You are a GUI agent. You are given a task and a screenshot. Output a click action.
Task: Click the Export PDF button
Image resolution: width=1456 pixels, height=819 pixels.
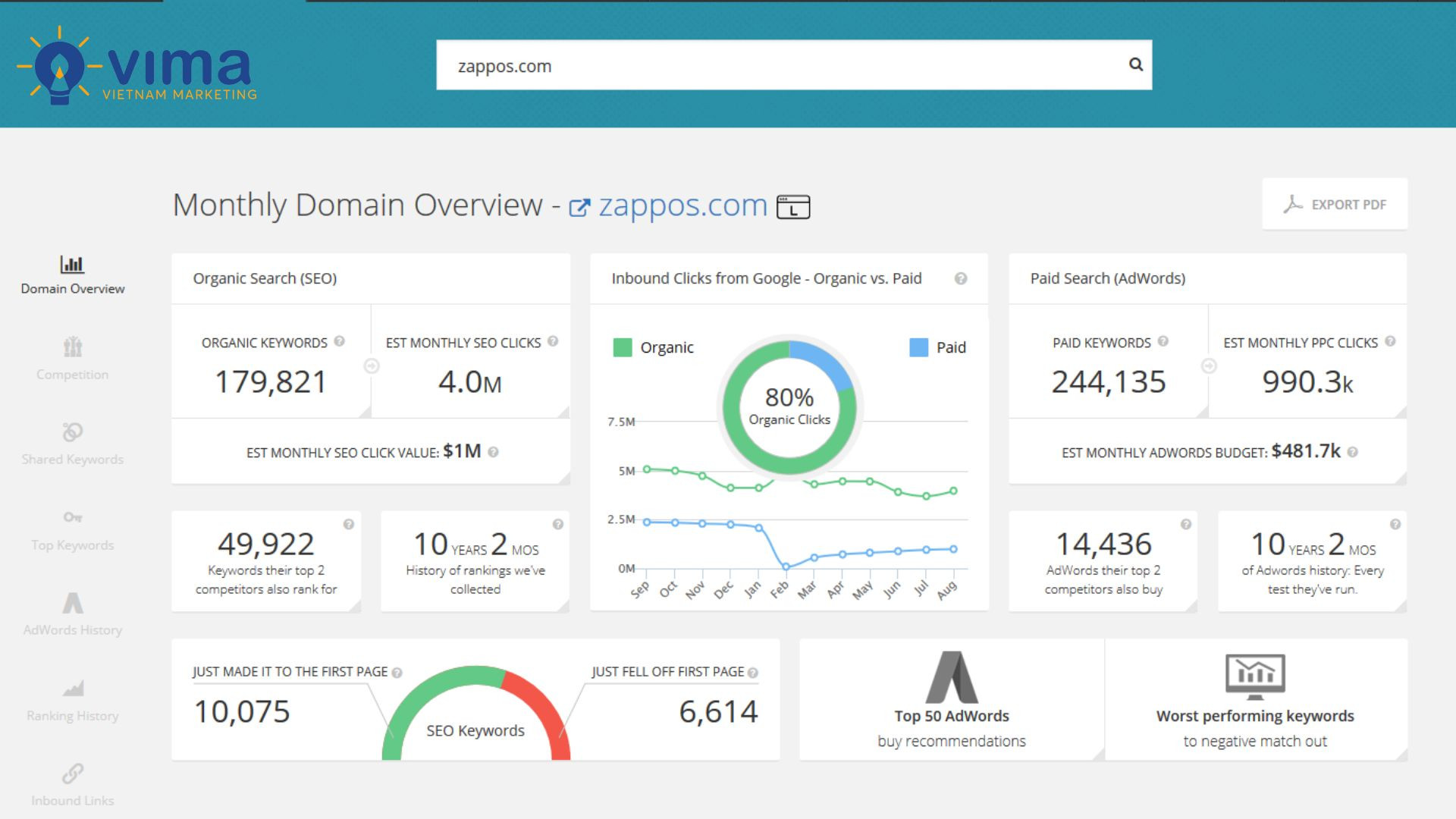(1335, 204)
